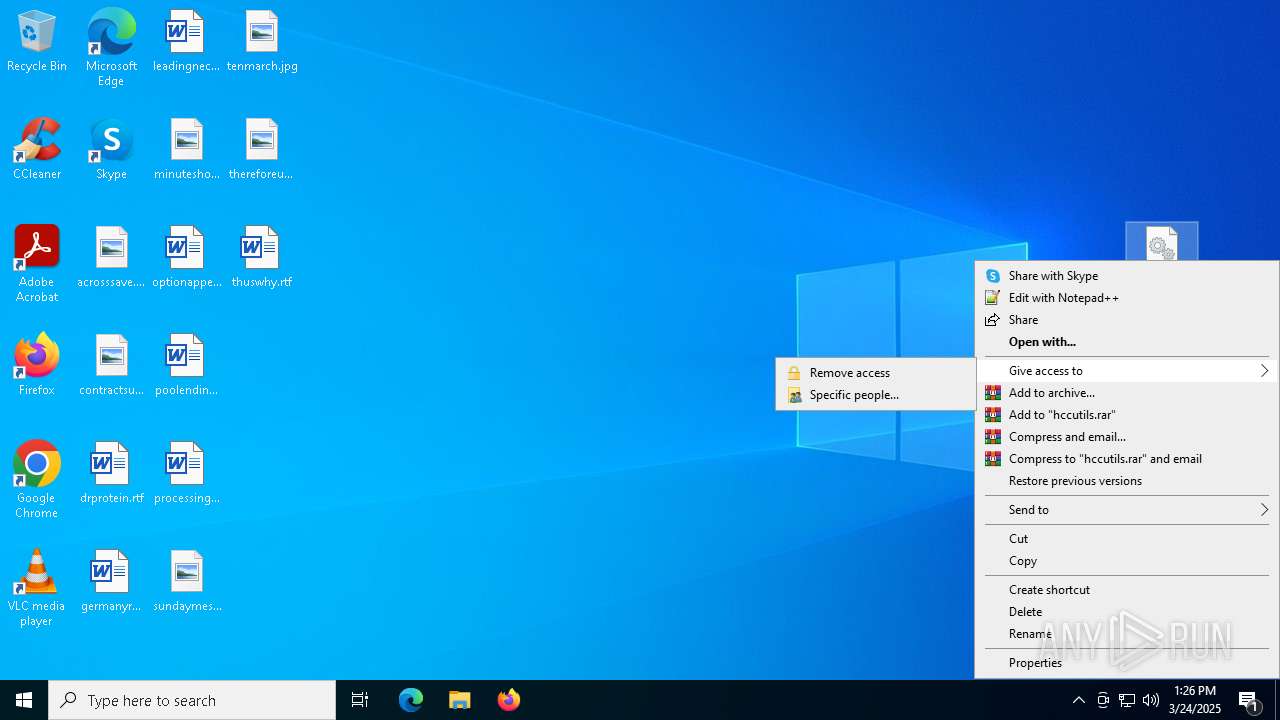Choose Cut from the context menu
The image size is (1280, 720).
click(1127, 539)
